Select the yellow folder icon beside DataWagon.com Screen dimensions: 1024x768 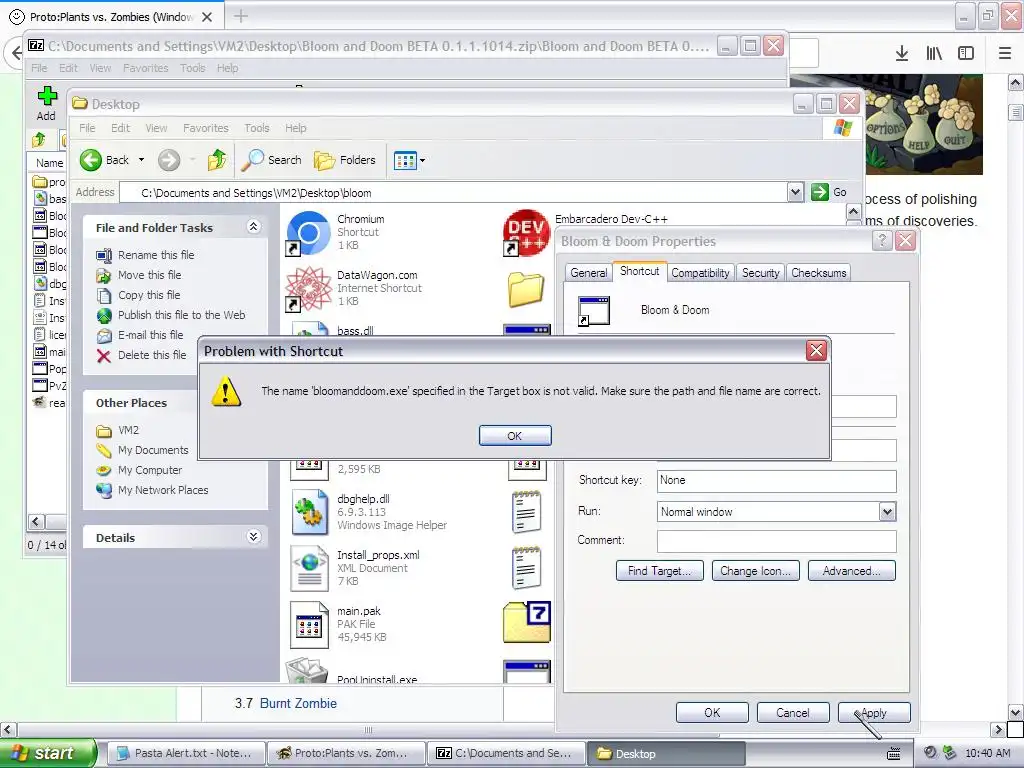click(526, 289)
